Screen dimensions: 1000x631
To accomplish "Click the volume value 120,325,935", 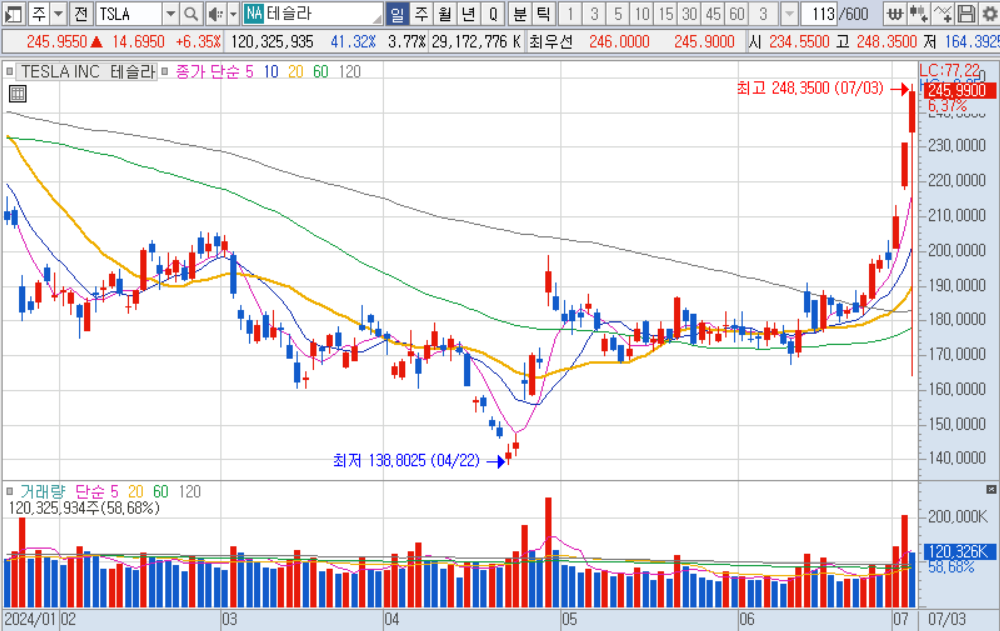I will (x=272, y=42).
